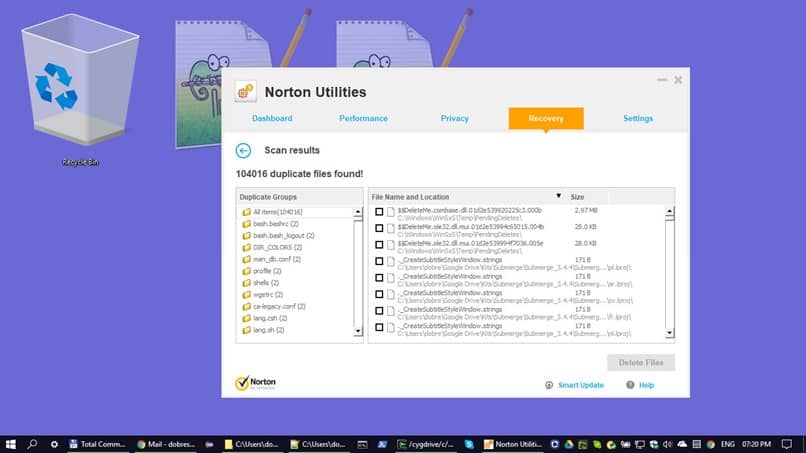Click the volume speaker tray icon
Image resolution: width=806 pixels, height=453 pixels.
667,444
